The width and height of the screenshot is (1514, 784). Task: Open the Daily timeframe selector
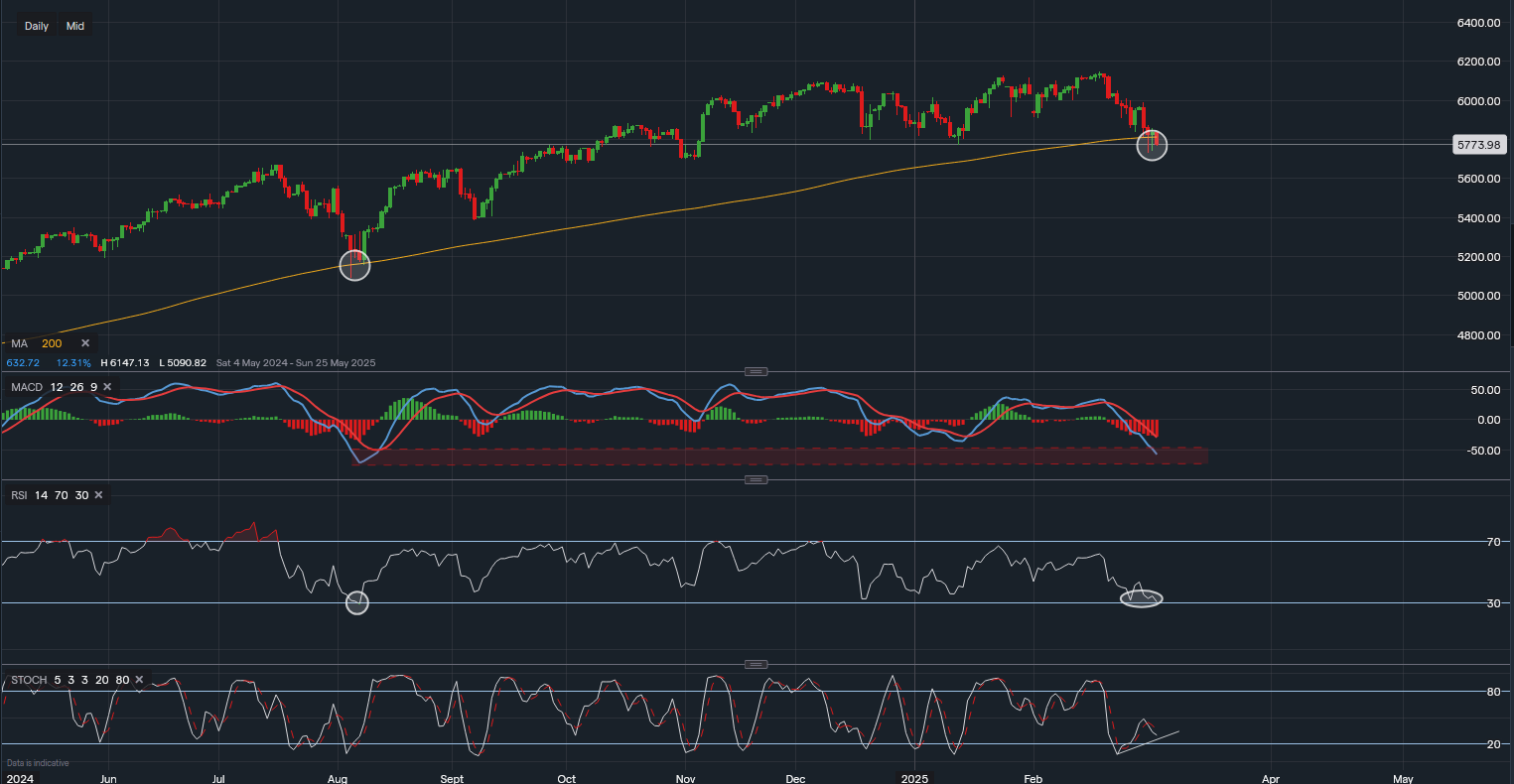37,26
